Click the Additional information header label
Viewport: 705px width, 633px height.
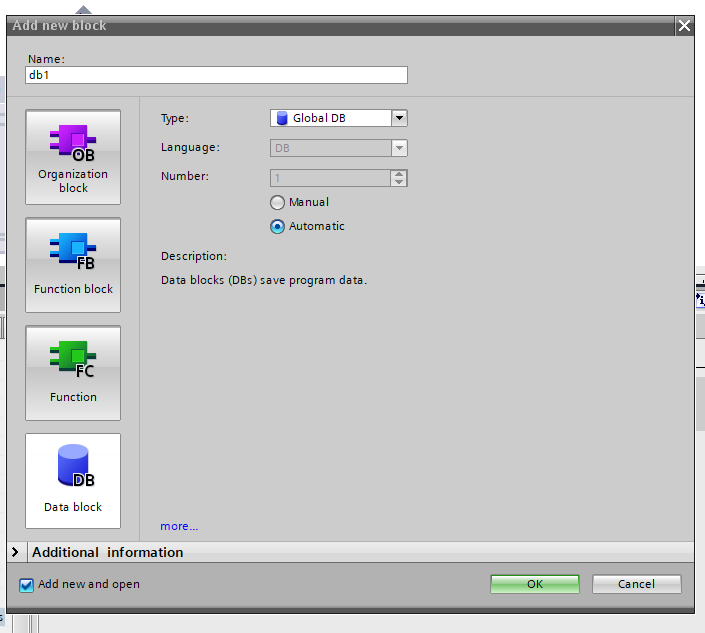click(107, 552)
